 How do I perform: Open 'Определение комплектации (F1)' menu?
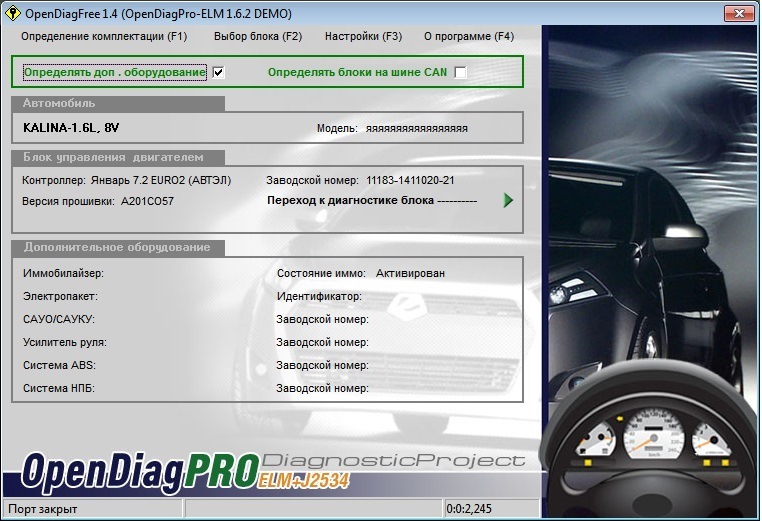pos(104,36)
